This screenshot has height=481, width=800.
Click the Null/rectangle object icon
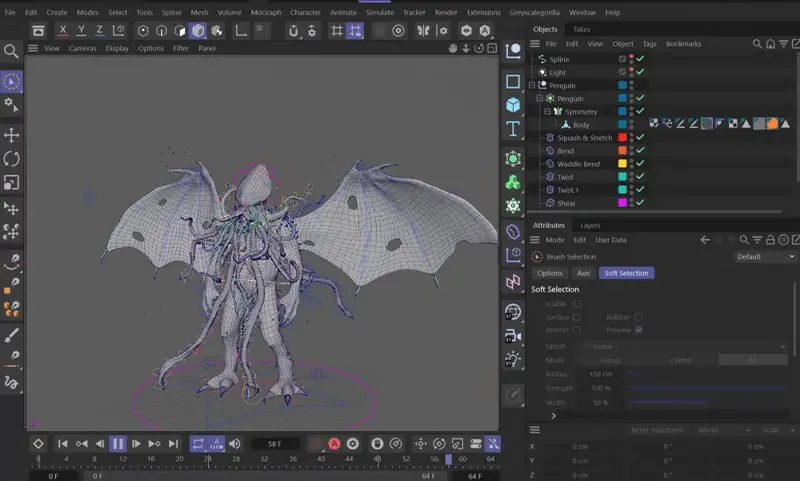tap(513, 82)
